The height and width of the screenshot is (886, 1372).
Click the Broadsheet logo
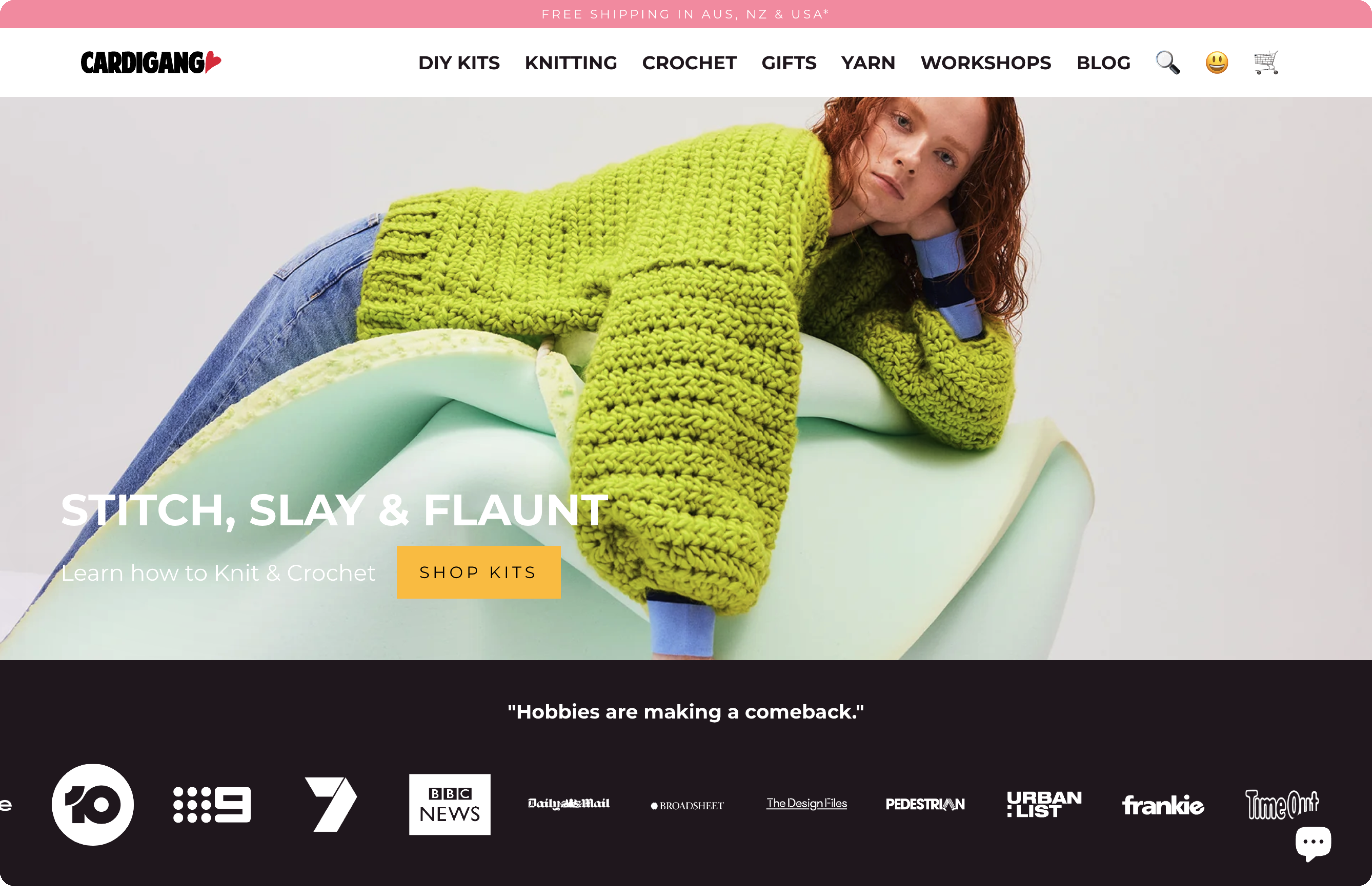(687, 805)
